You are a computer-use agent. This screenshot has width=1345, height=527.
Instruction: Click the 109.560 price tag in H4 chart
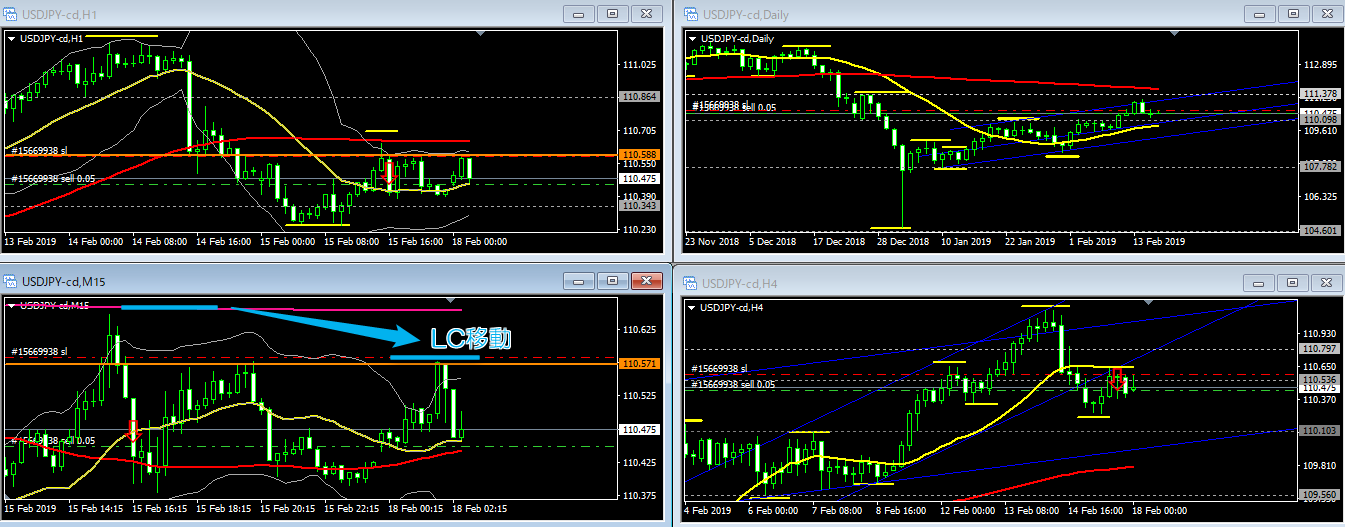coord(1318,495)
